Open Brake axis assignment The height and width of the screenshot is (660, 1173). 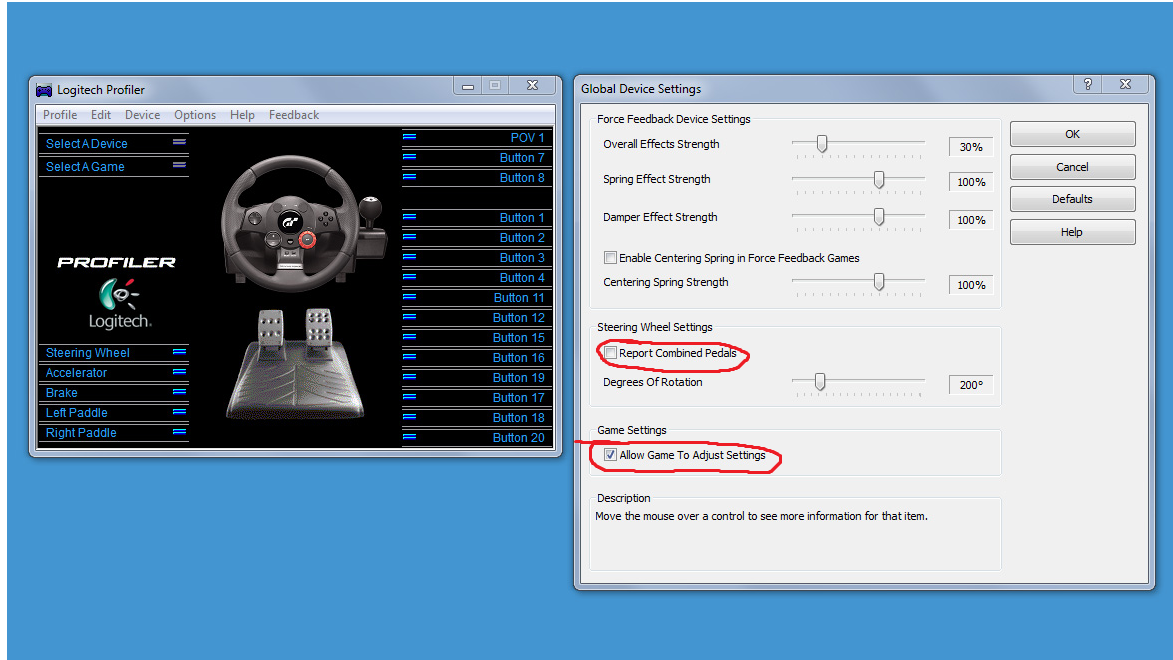[114, 392]
